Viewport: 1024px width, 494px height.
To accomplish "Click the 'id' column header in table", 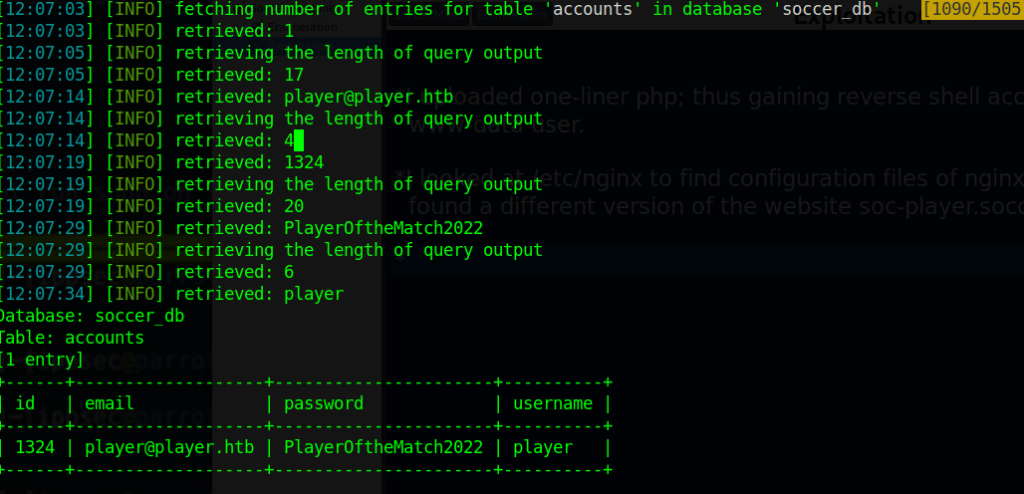I will pyautogui.click(x=25, y=403).
